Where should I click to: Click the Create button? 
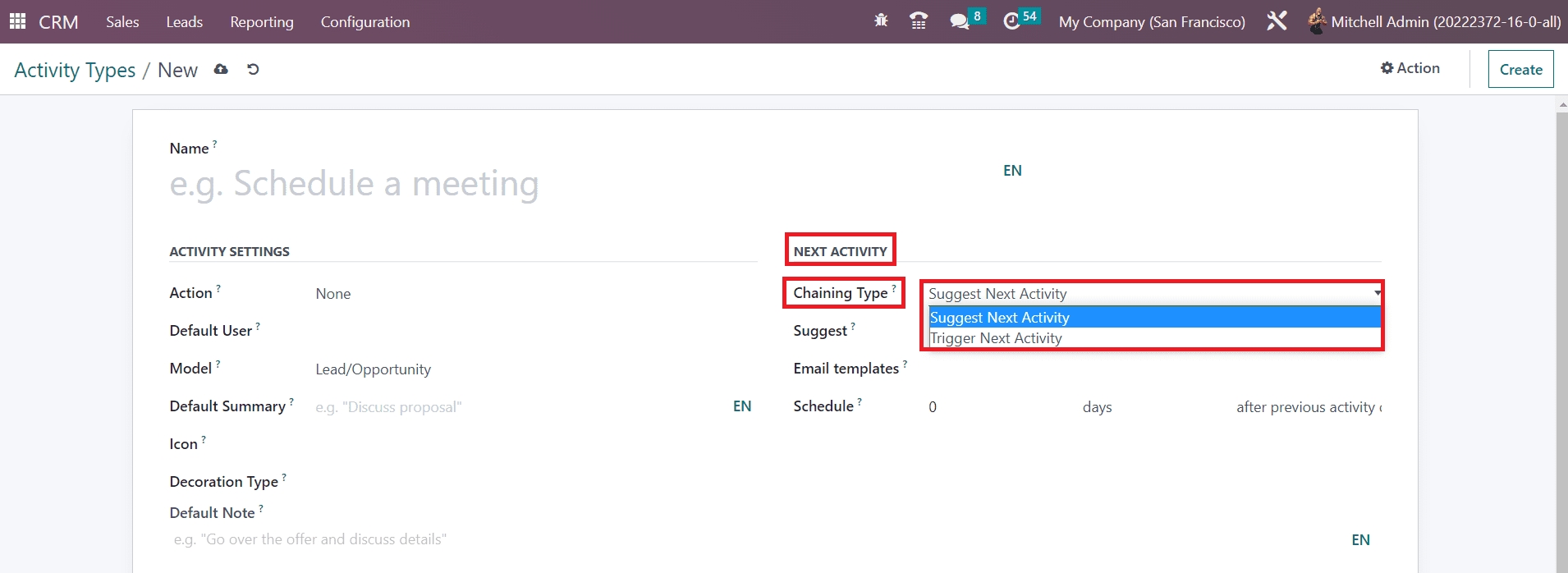[x=1520, y=70]
